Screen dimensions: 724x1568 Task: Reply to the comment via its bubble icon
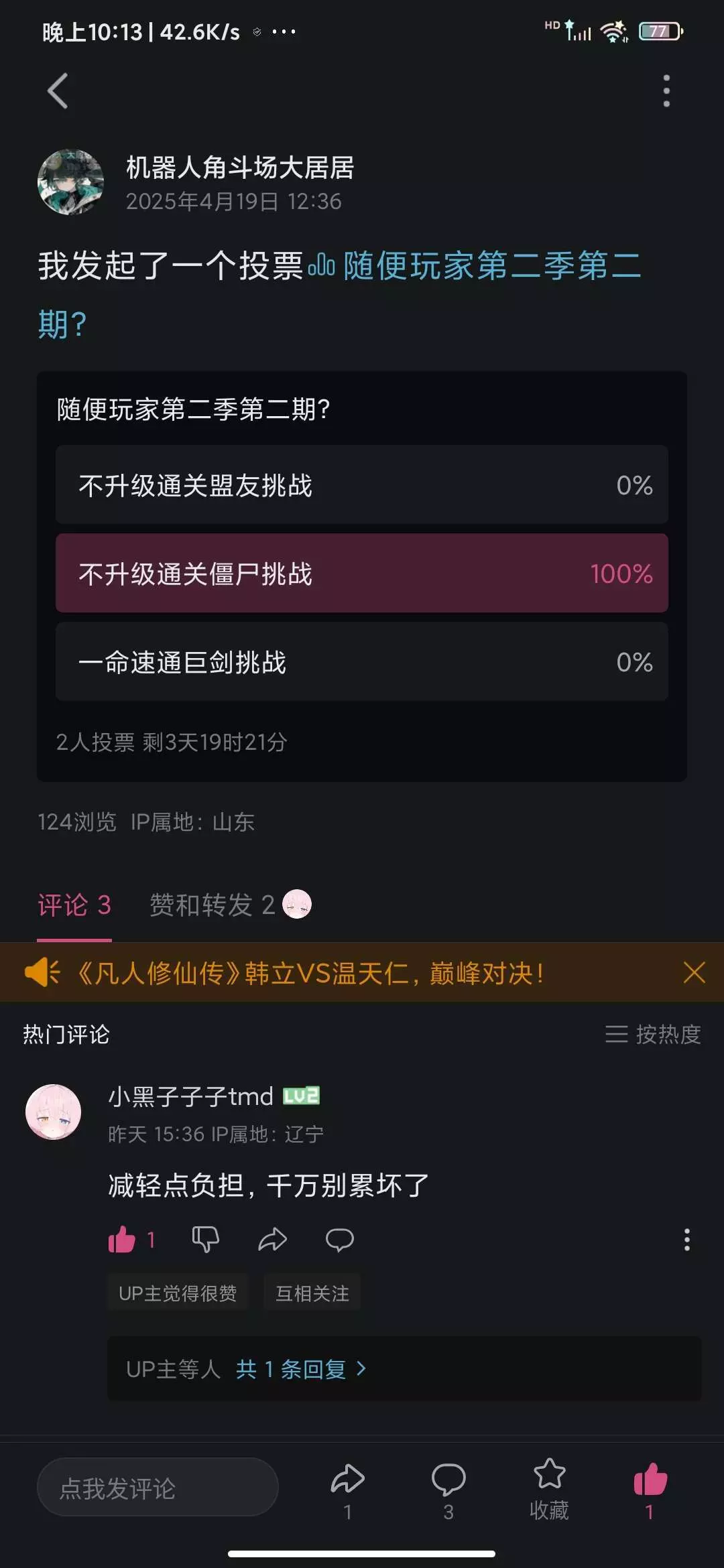click(x=339, y=1240)
